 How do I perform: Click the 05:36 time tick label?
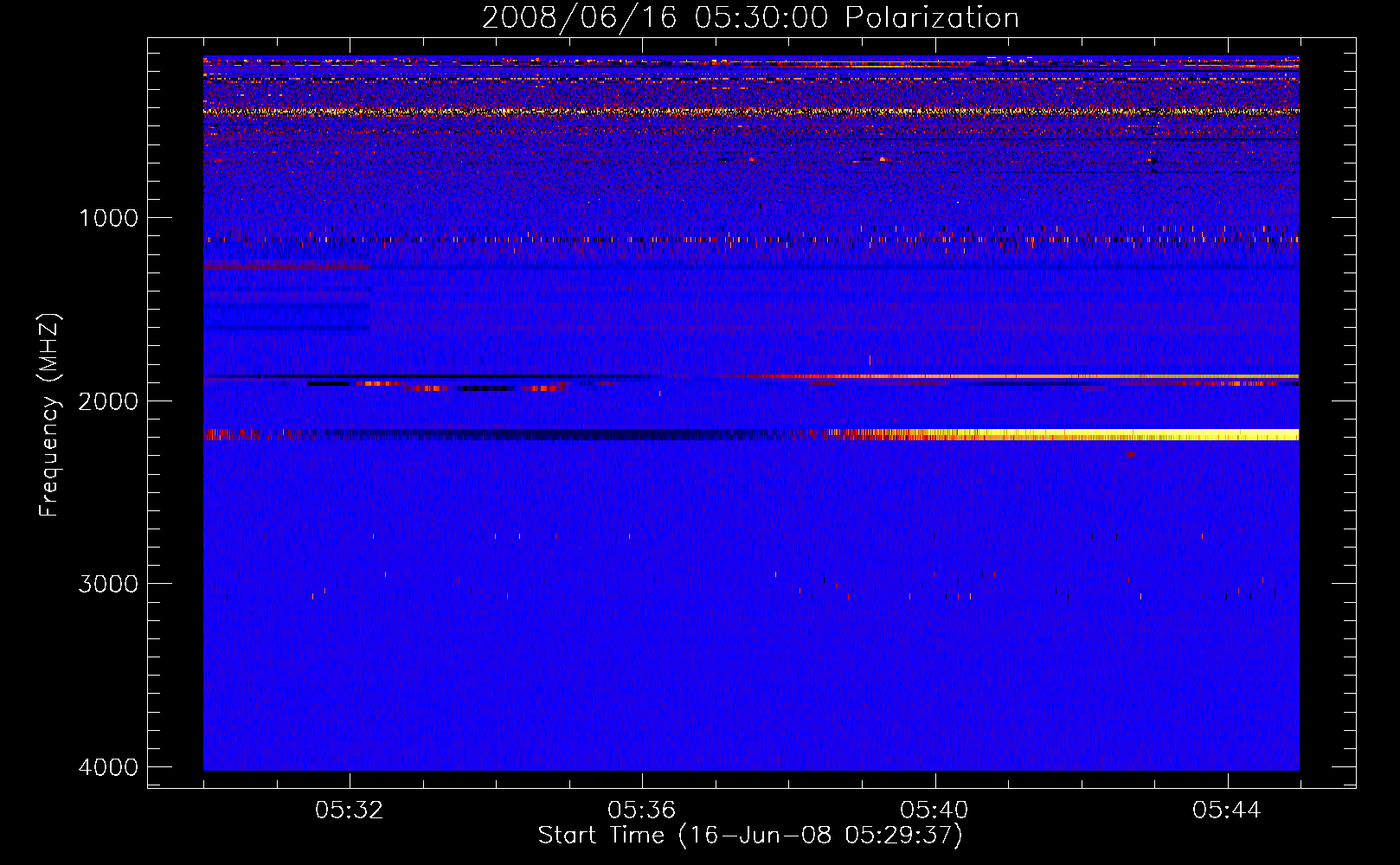tap(641, 811)
